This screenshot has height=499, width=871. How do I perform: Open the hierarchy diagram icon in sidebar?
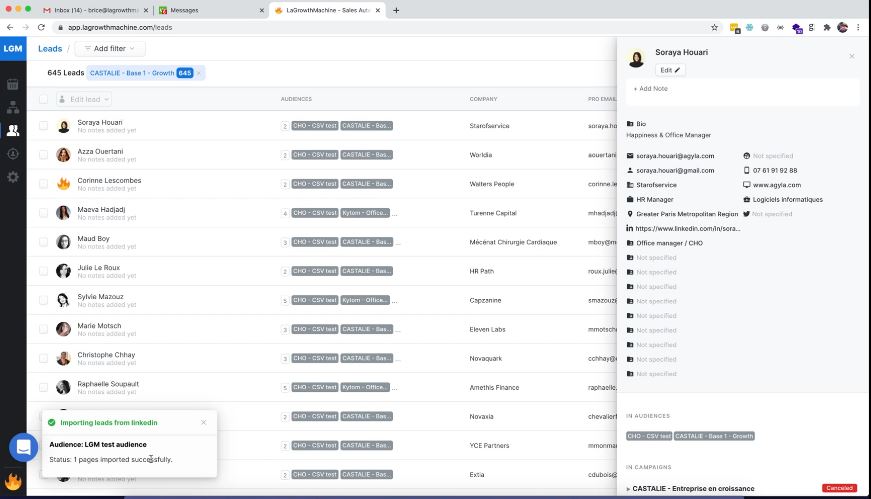pyautogui.click(x=13, y=107)
